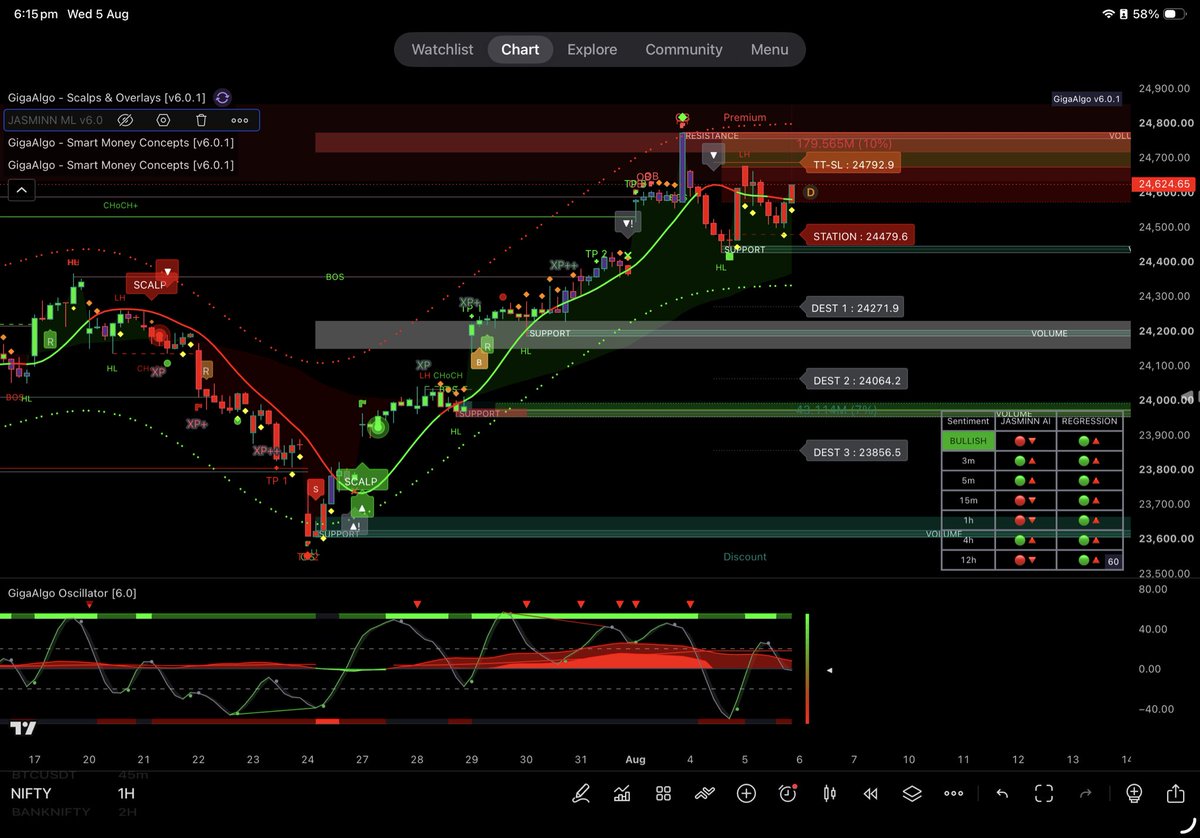Tap the green BULLISH sentiment cell
Viewport: 1200px width, 838px height.
(x=968, y=441)
